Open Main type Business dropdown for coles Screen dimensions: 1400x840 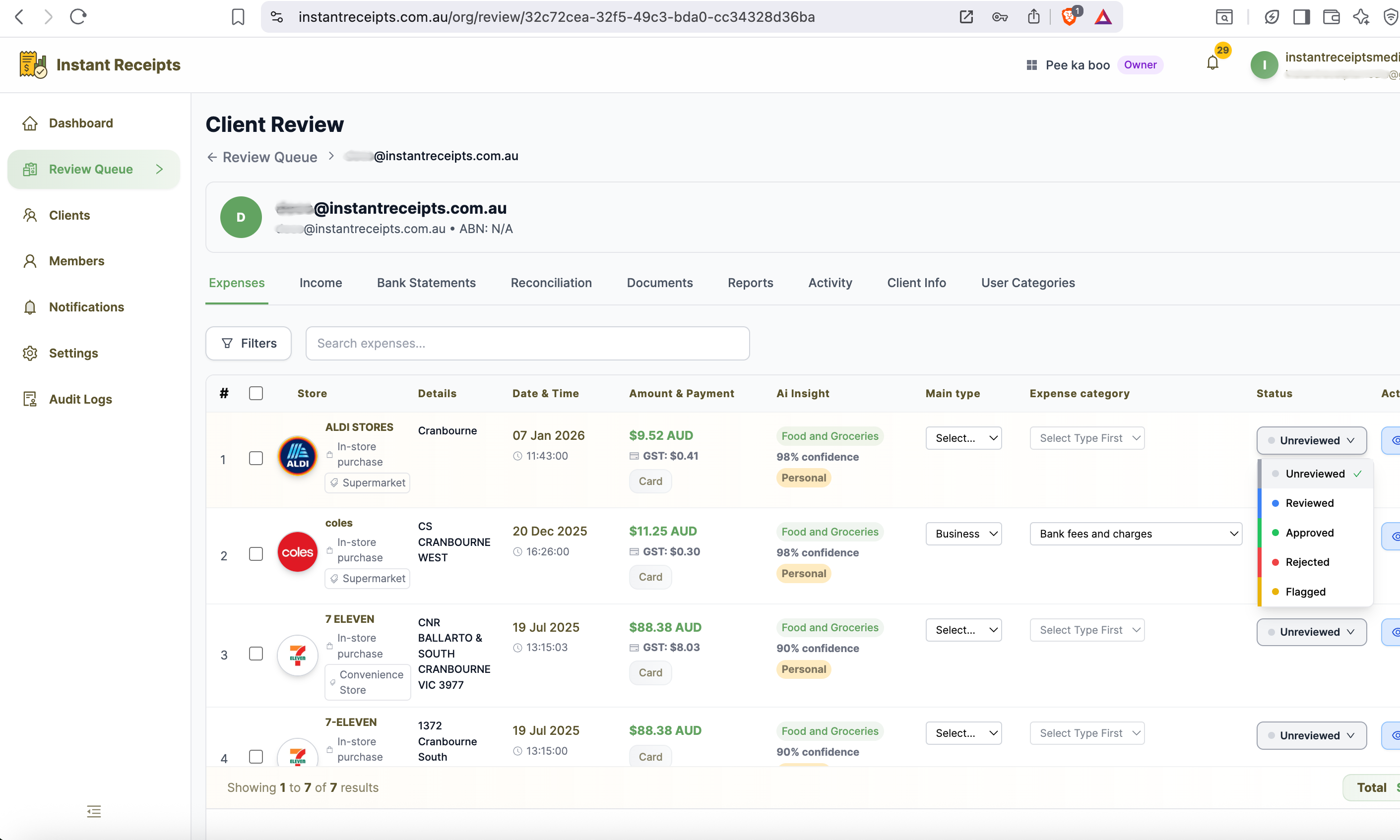(963, 534)
